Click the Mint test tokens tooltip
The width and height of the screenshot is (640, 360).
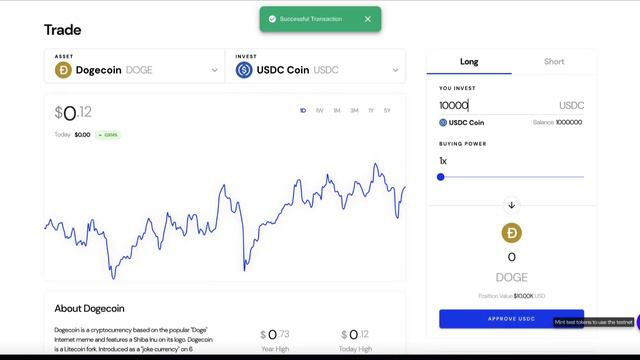[593, 322]
